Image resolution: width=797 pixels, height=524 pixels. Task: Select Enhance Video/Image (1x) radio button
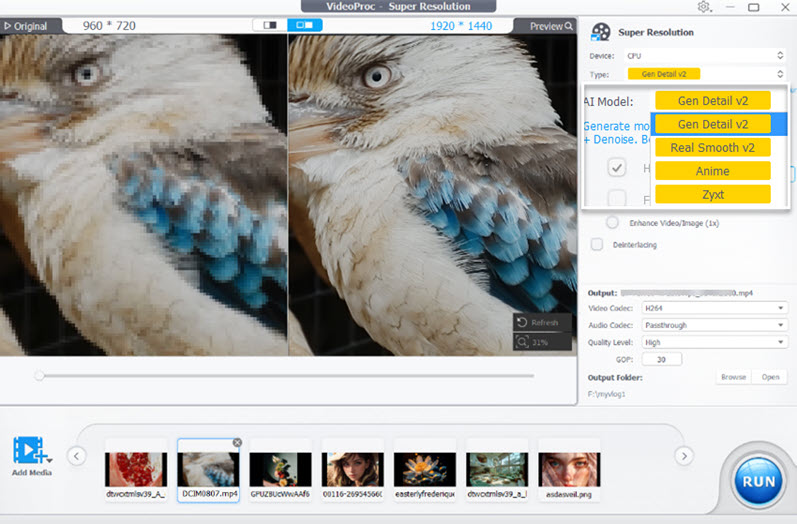[x=612, y=222]
